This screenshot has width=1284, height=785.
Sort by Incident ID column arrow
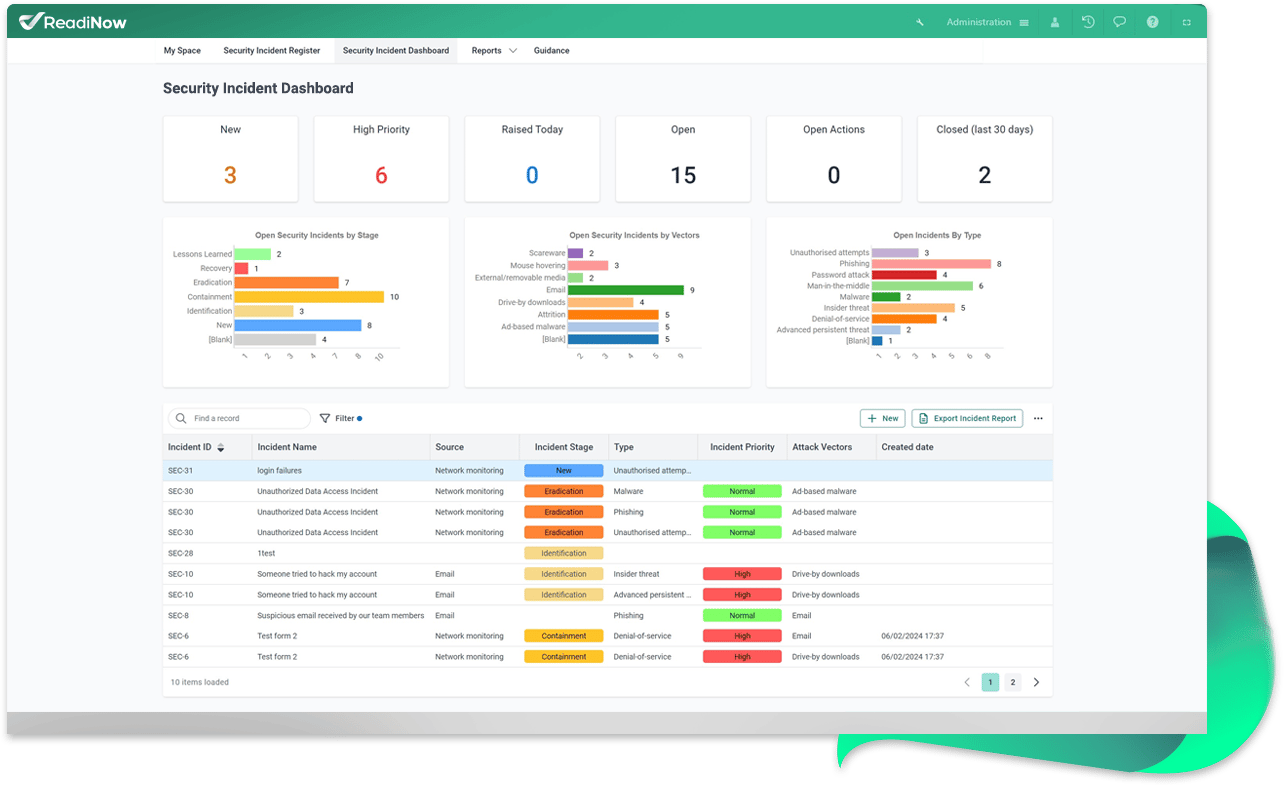click(x=221, y=447)
